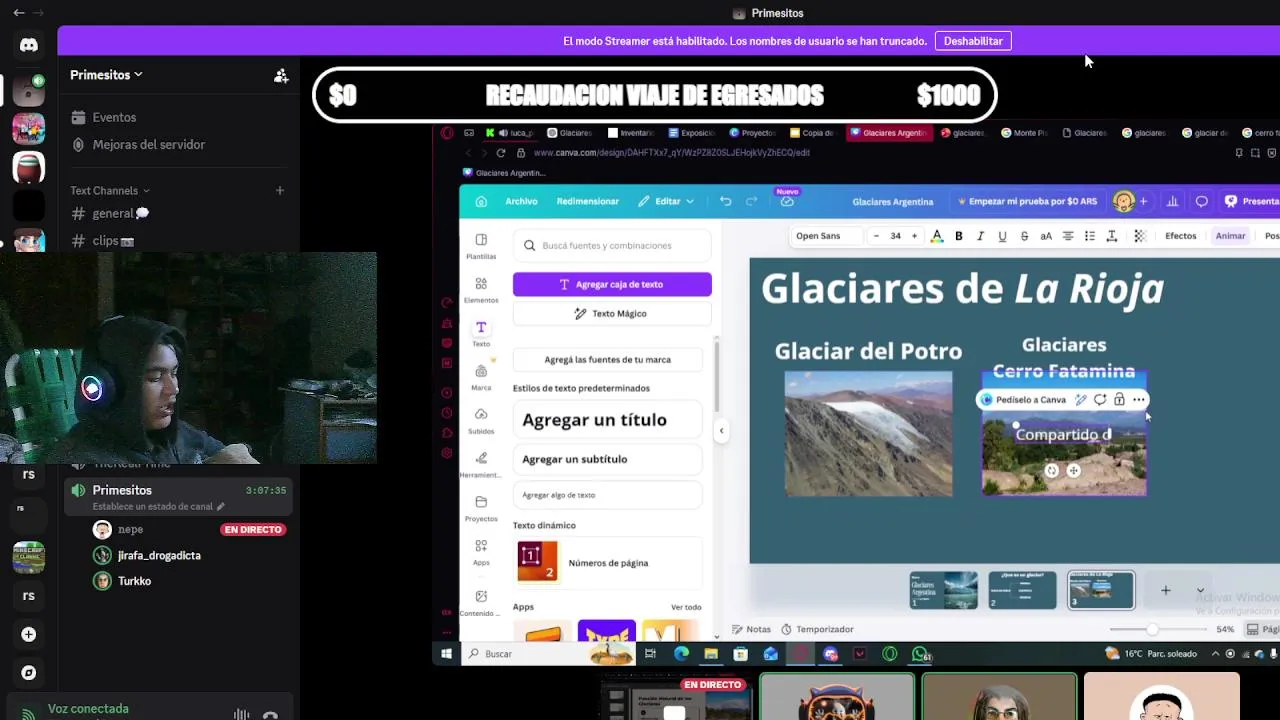Expand the add-page options chevron

[x=1200, y=591]
